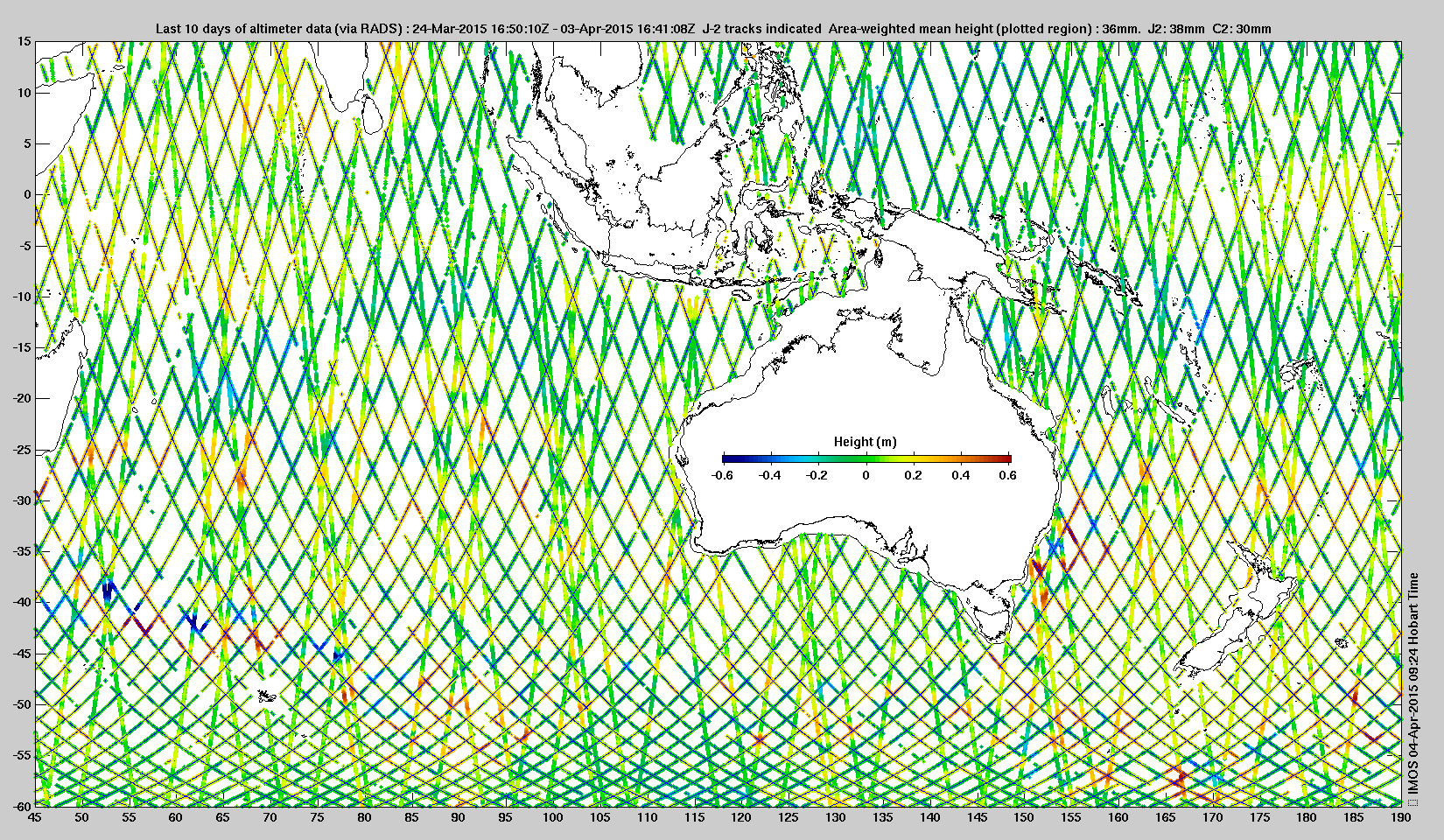Click longitude axis tick "190"
This screenshot has height=840, width=1444.
pyautogui.click(x=1400, y=817)
